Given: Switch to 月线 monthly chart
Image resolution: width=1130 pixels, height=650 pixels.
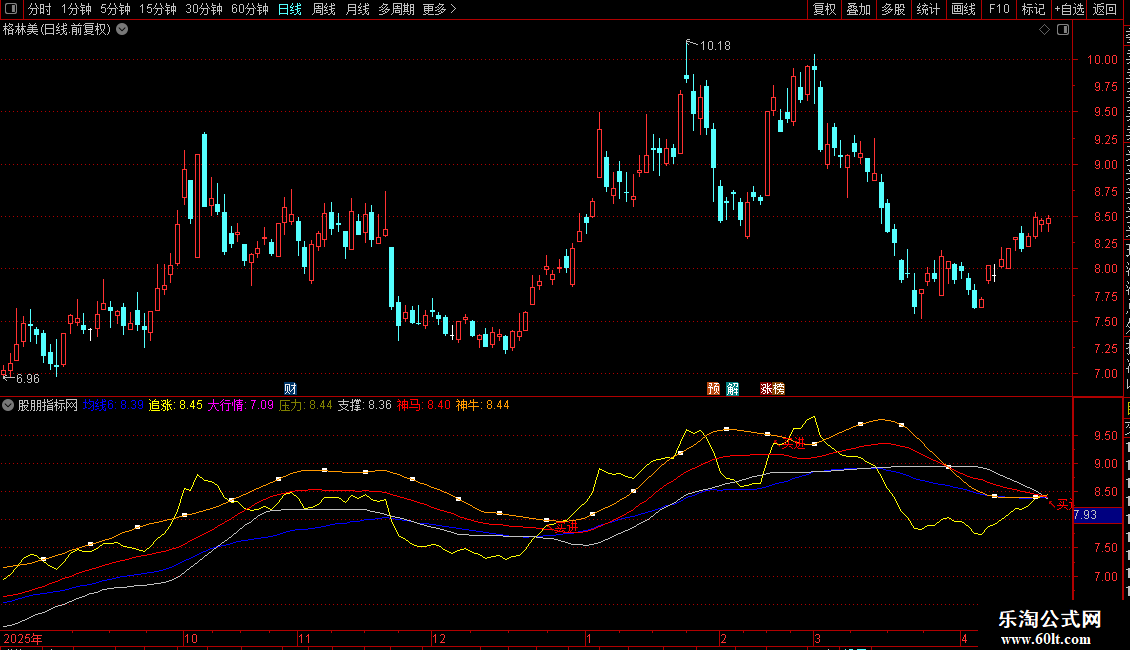Looking at the screenshot, I should pyautogui.click(x=357, y=9).
